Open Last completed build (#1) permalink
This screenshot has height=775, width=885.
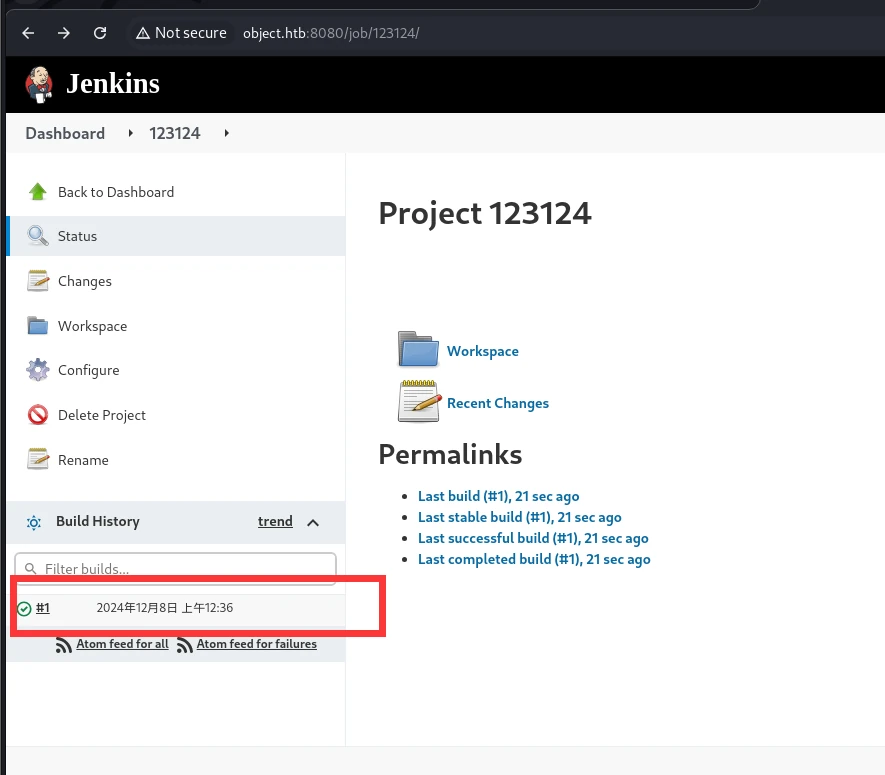click(x=534, y=559)
